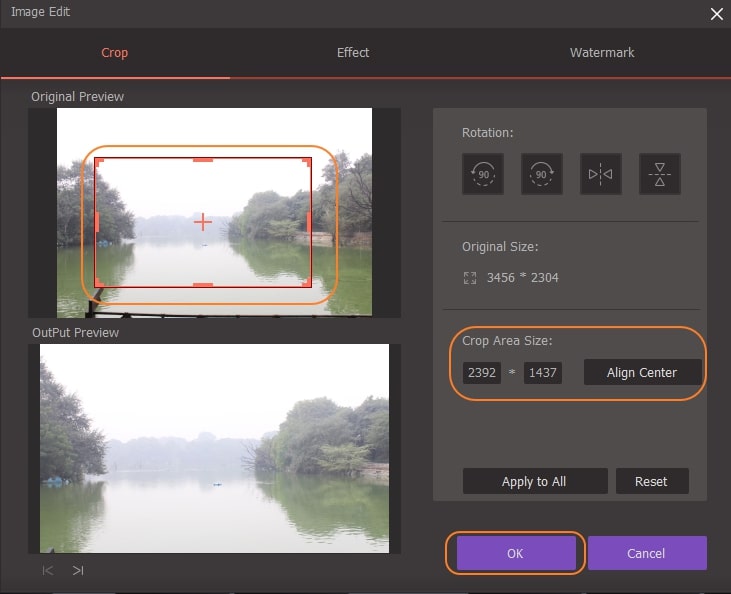Flip the image horizontally
The image size is (731, 594).
[600, 174]
